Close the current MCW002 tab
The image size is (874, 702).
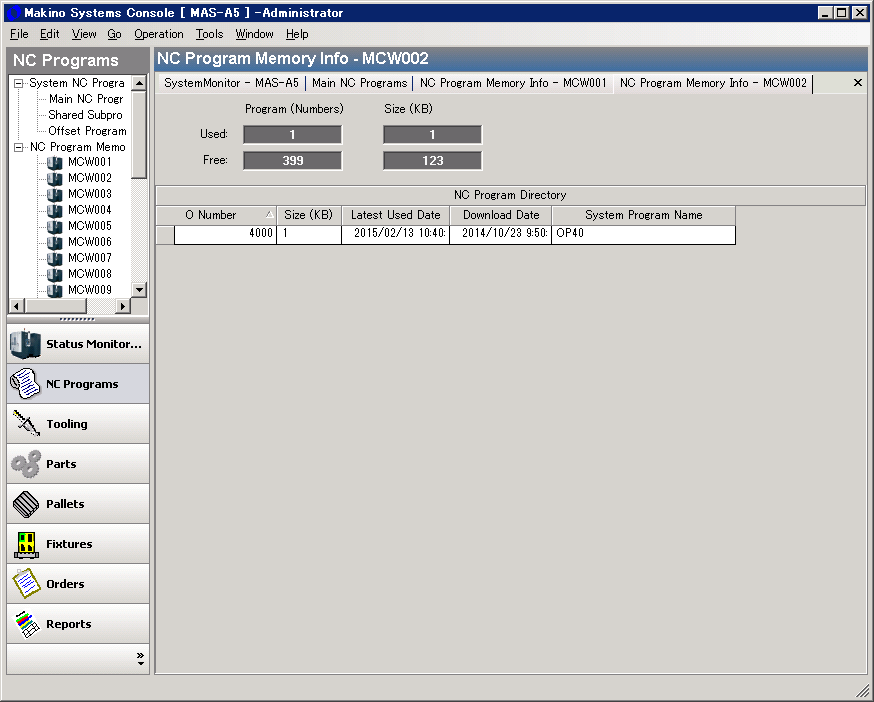[858, 83]
